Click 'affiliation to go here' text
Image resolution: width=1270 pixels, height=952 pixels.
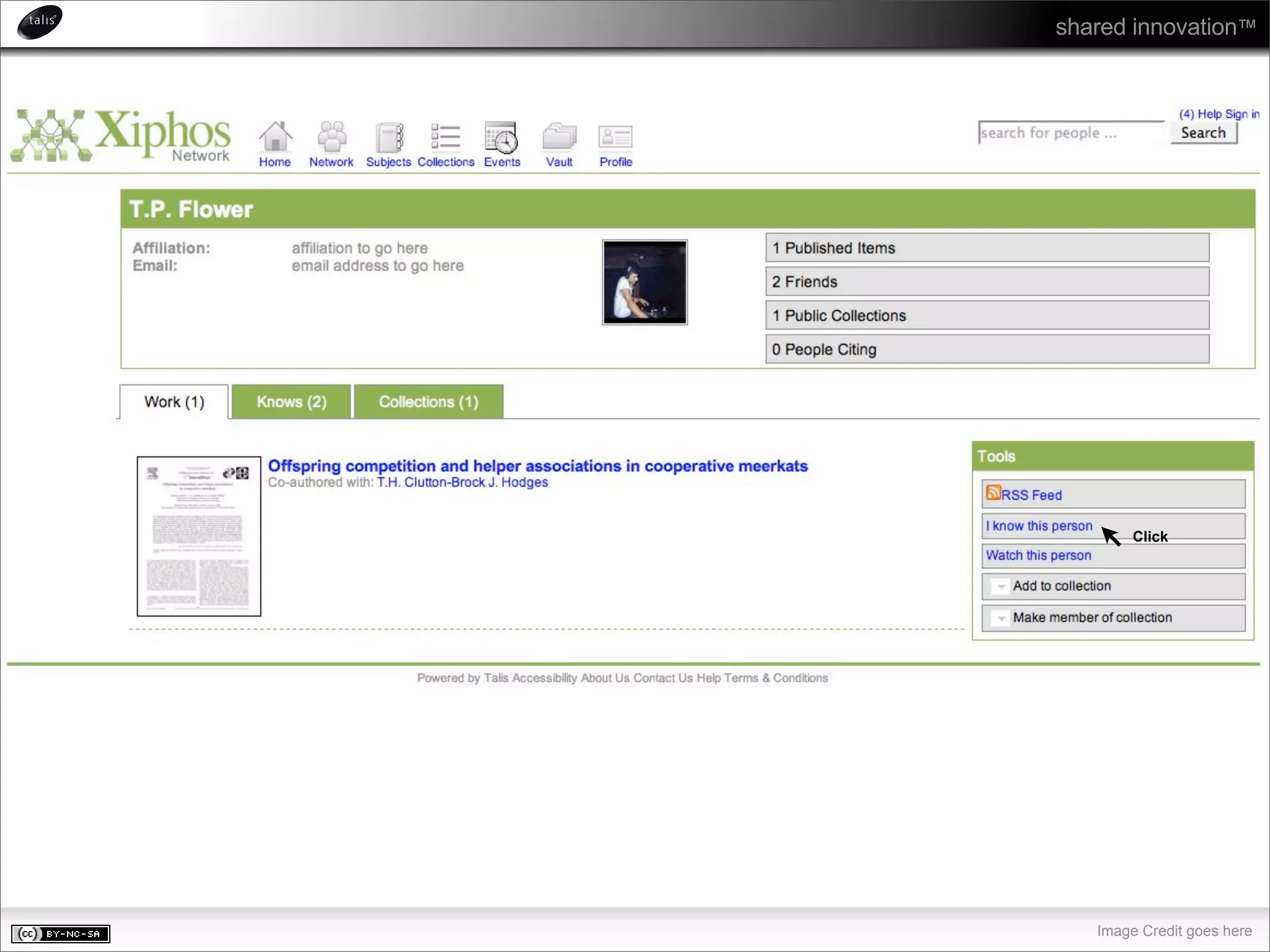[360, 248]
